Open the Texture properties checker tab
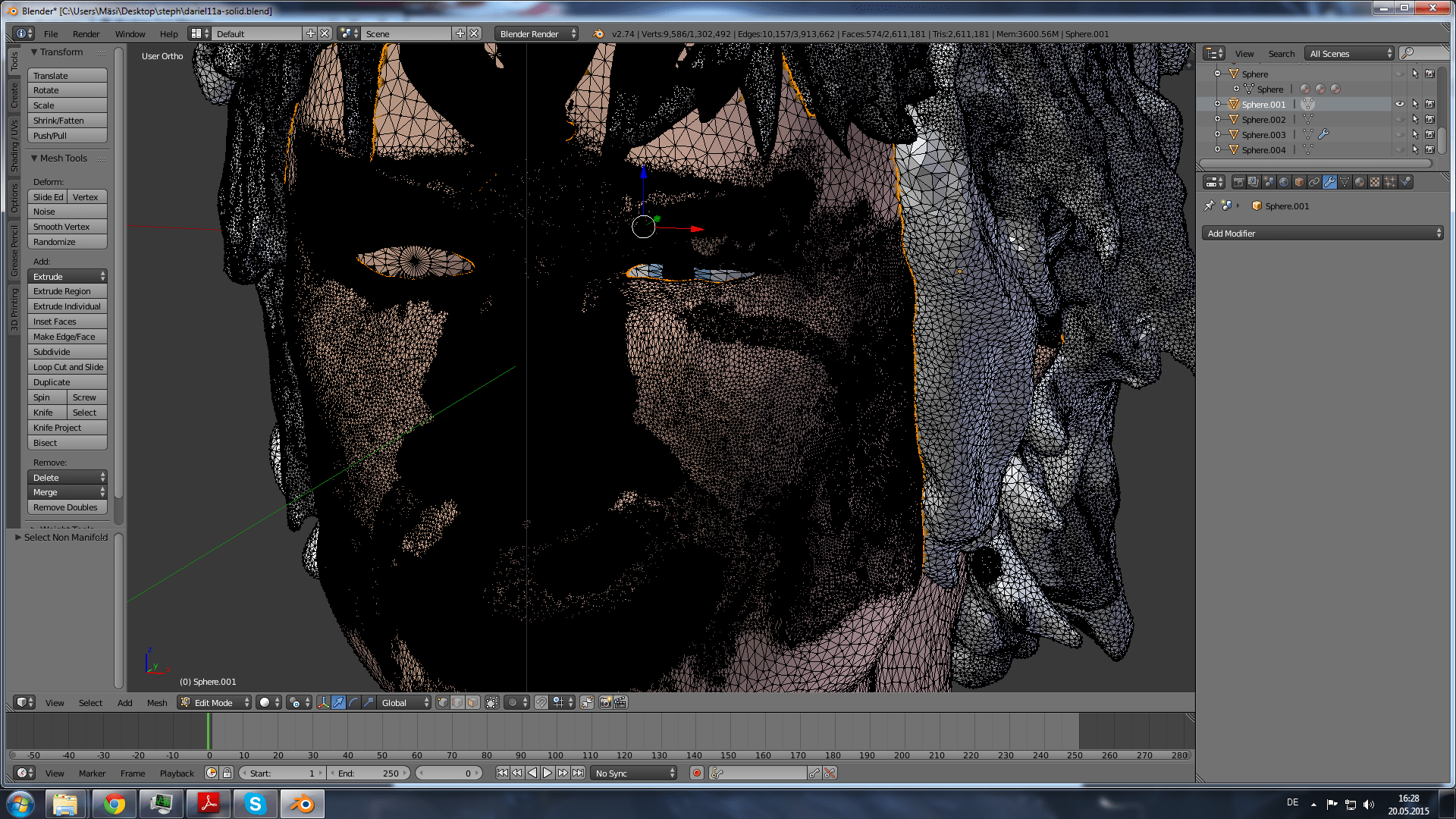Screen dimensions: 1456x819 point(1376,182)
